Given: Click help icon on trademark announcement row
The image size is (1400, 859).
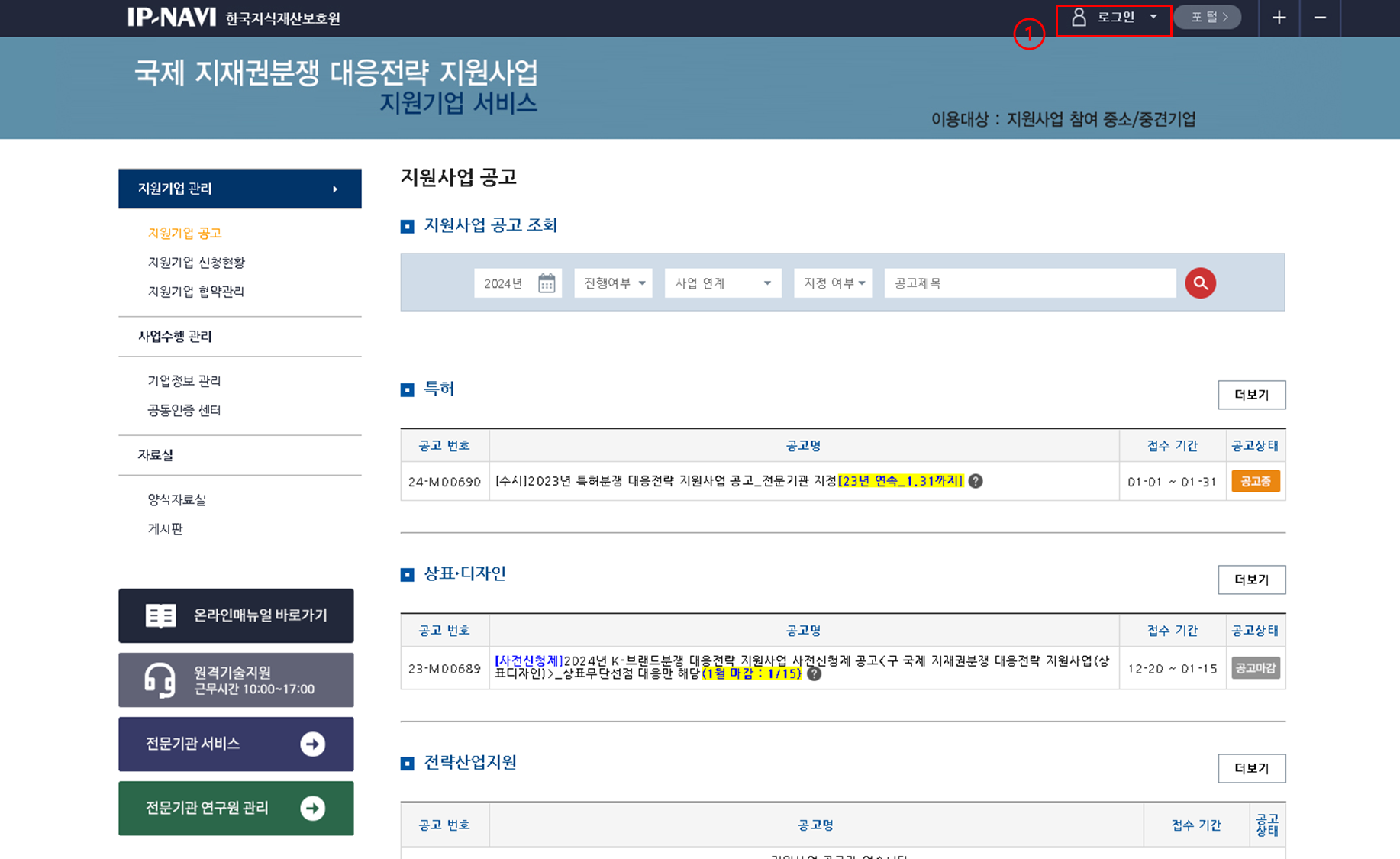Looking at the screenshot, I should pyautogui.click(x=815, y=673).
